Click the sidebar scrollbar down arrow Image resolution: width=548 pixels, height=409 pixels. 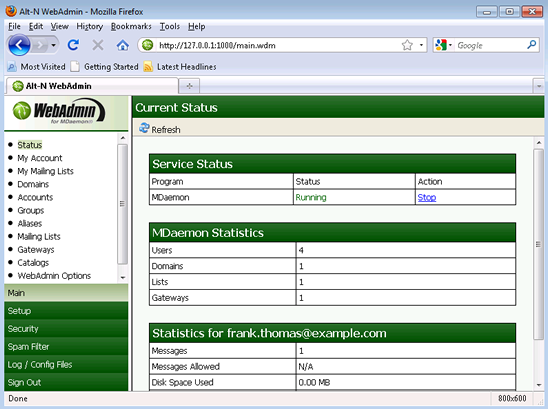point(123,278)
